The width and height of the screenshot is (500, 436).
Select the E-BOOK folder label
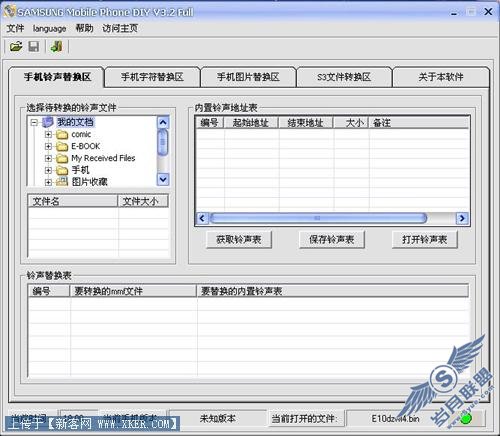86,147
